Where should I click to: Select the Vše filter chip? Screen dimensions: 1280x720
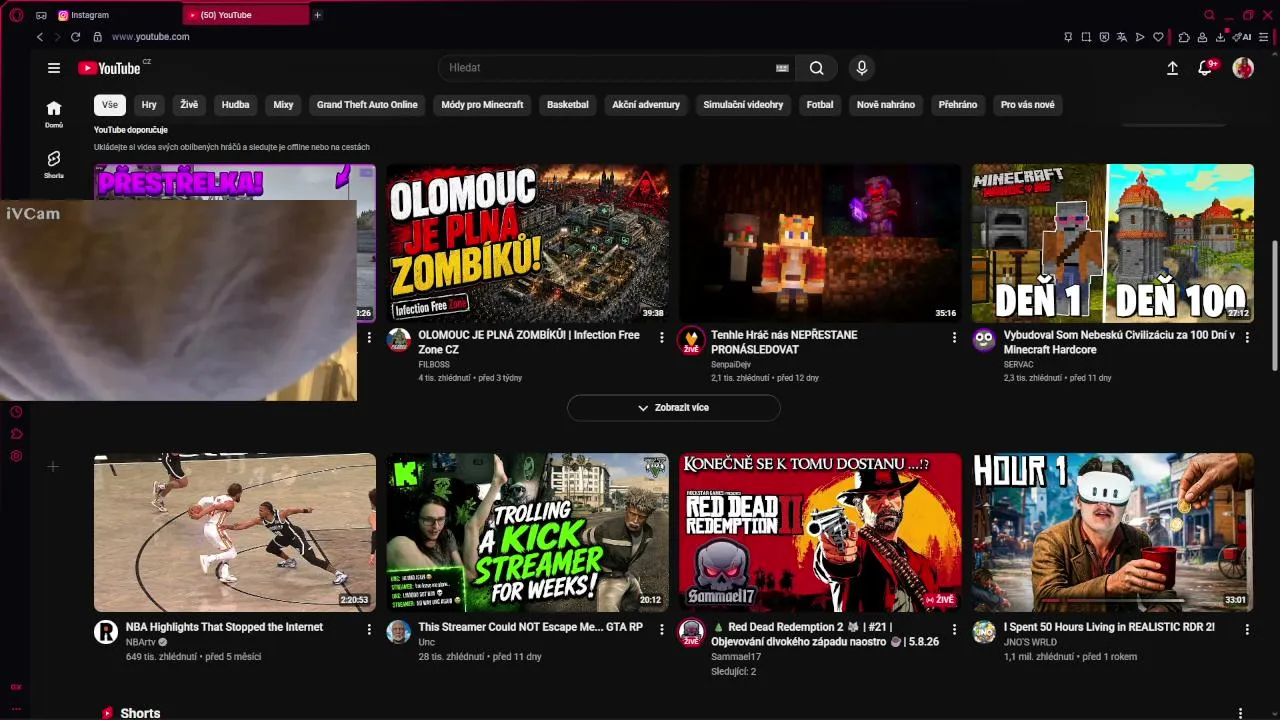coord(109,105)
